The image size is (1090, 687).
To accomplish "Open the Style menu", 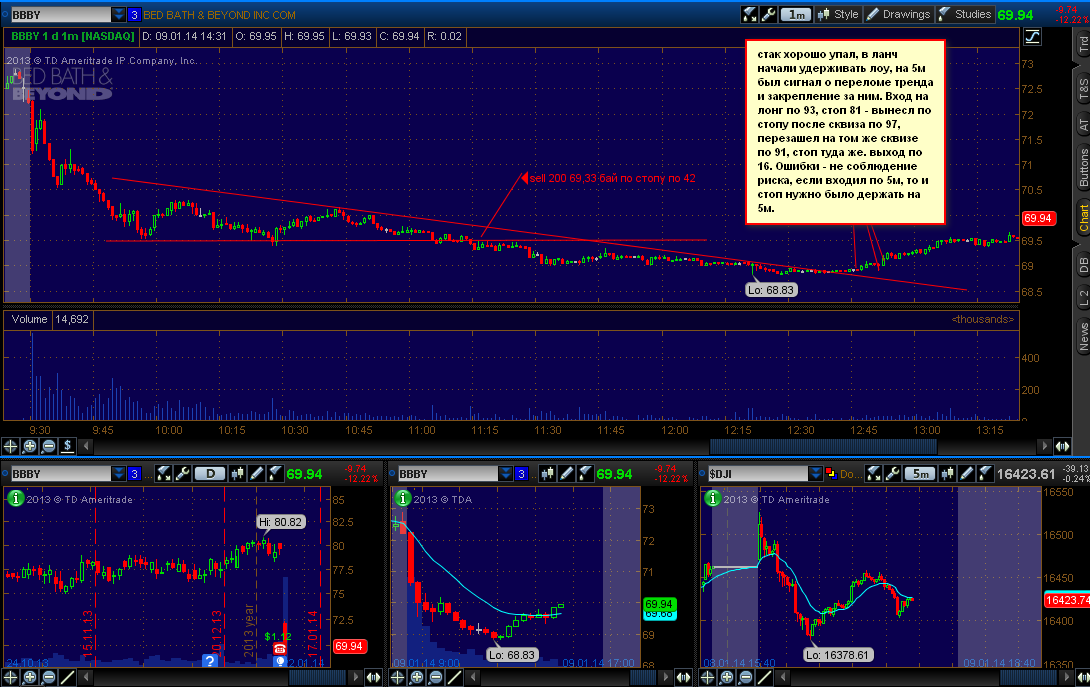I will click(838, 14).
